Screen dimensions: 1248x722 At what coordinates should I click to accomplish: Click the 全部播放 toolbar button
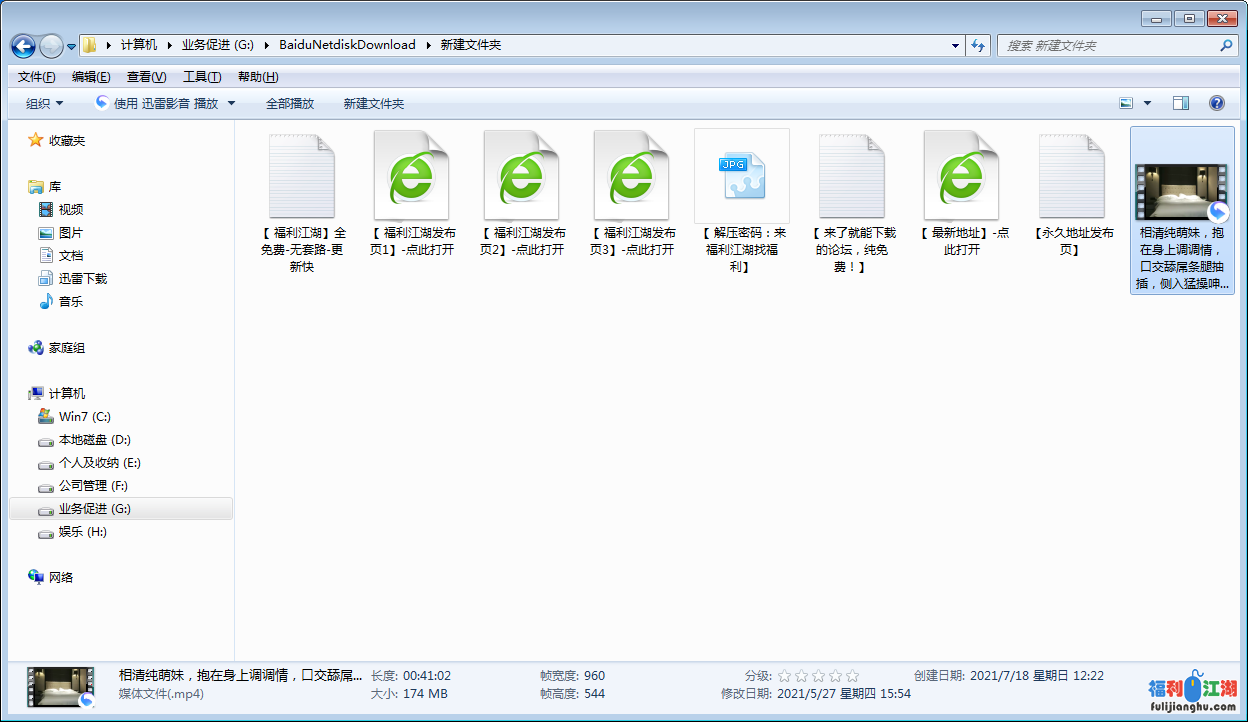coord(290,104)
